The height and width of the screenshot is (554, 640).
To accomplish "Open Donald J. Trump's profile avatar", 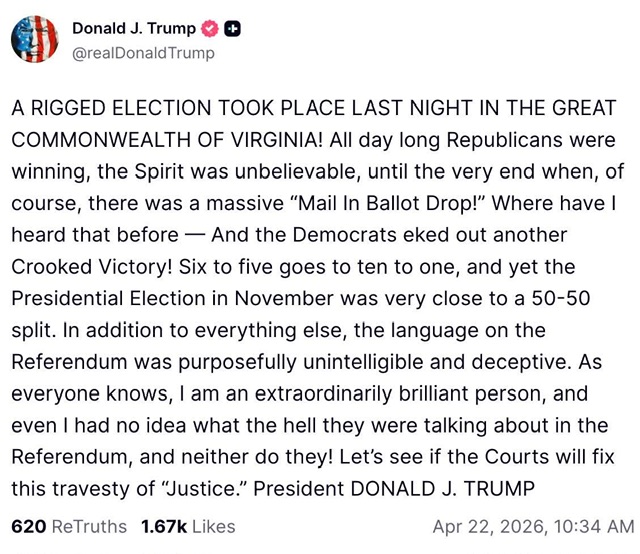I will [x=36, y=39].
